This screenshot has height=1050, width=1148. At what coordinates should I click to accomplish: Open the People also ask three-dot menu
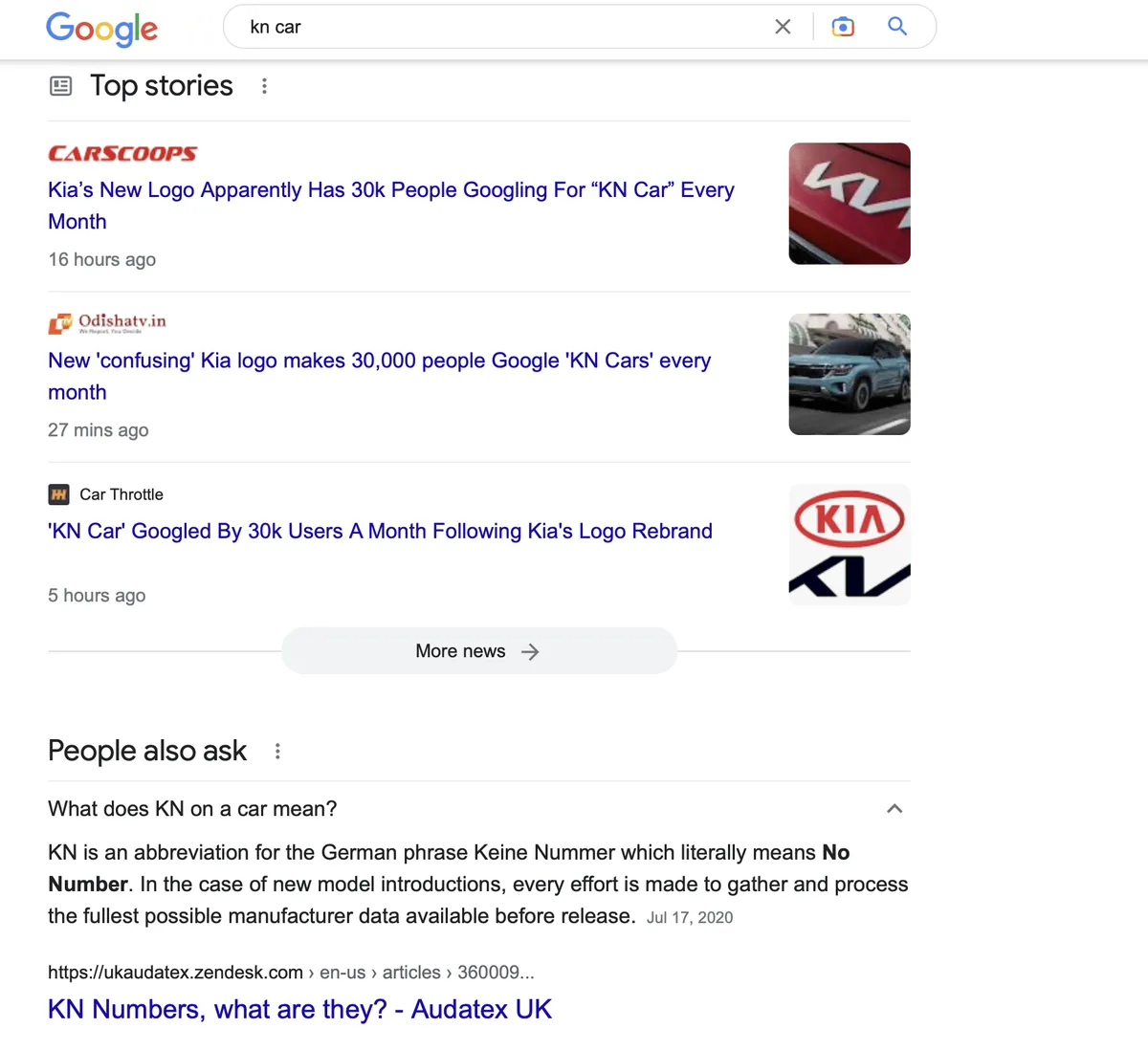[277, 752]
